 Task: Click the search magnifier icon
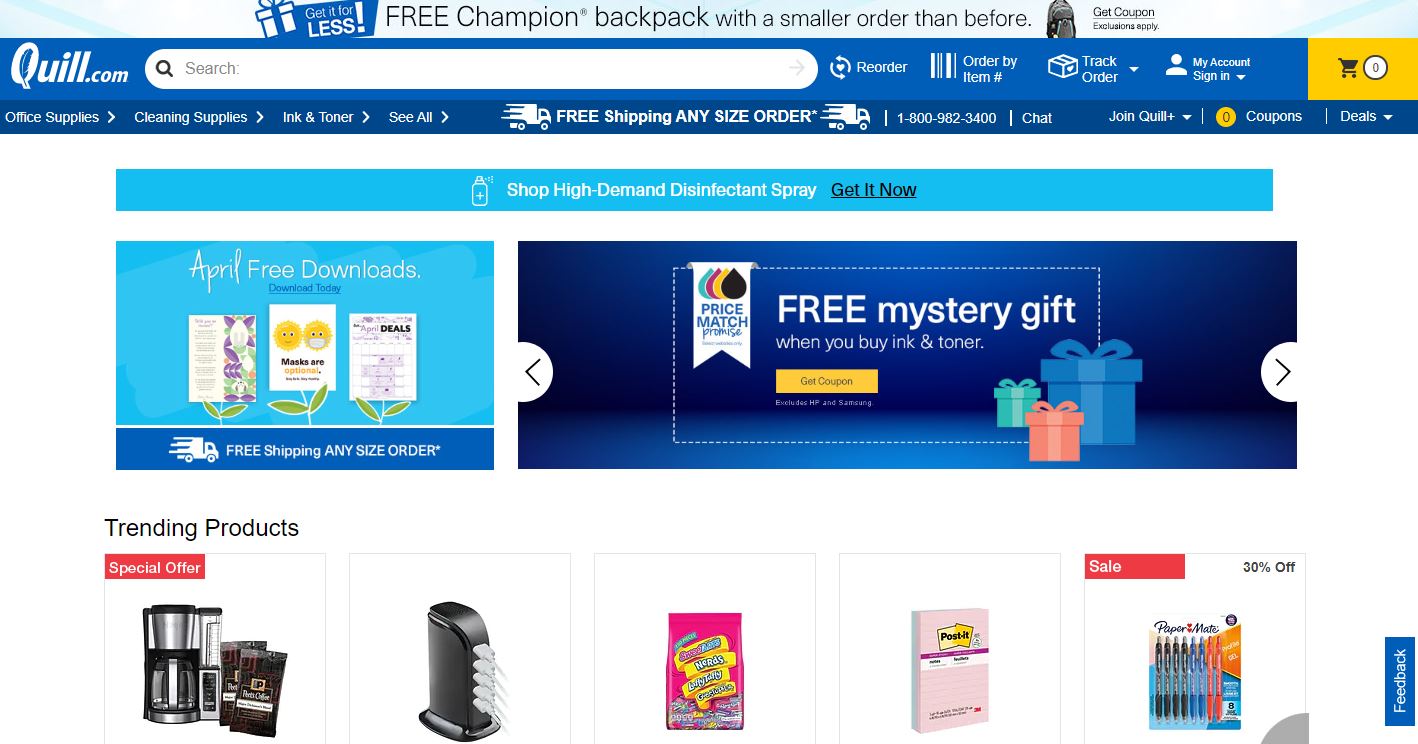point(165,68)
